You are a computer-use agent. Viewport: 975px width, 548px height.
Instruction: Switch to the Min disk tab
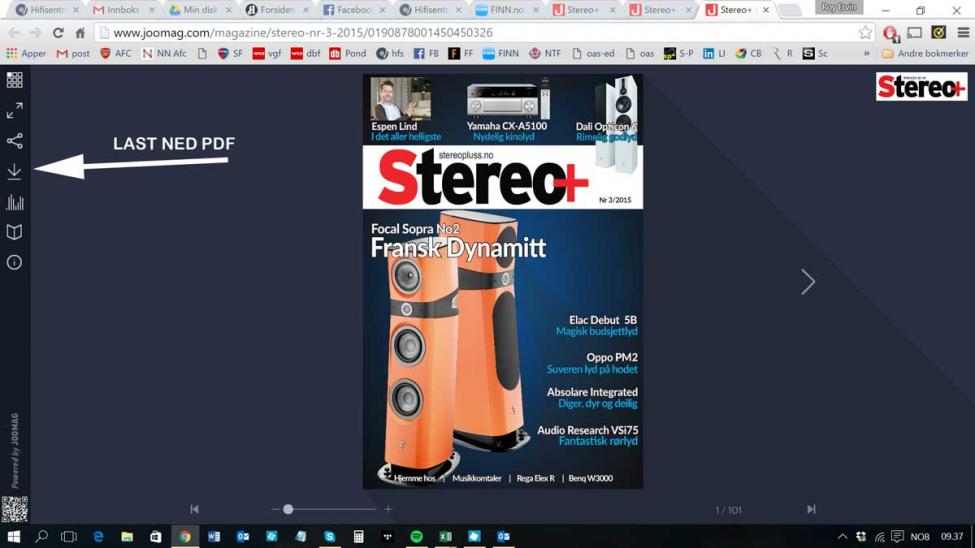(199, 10)
